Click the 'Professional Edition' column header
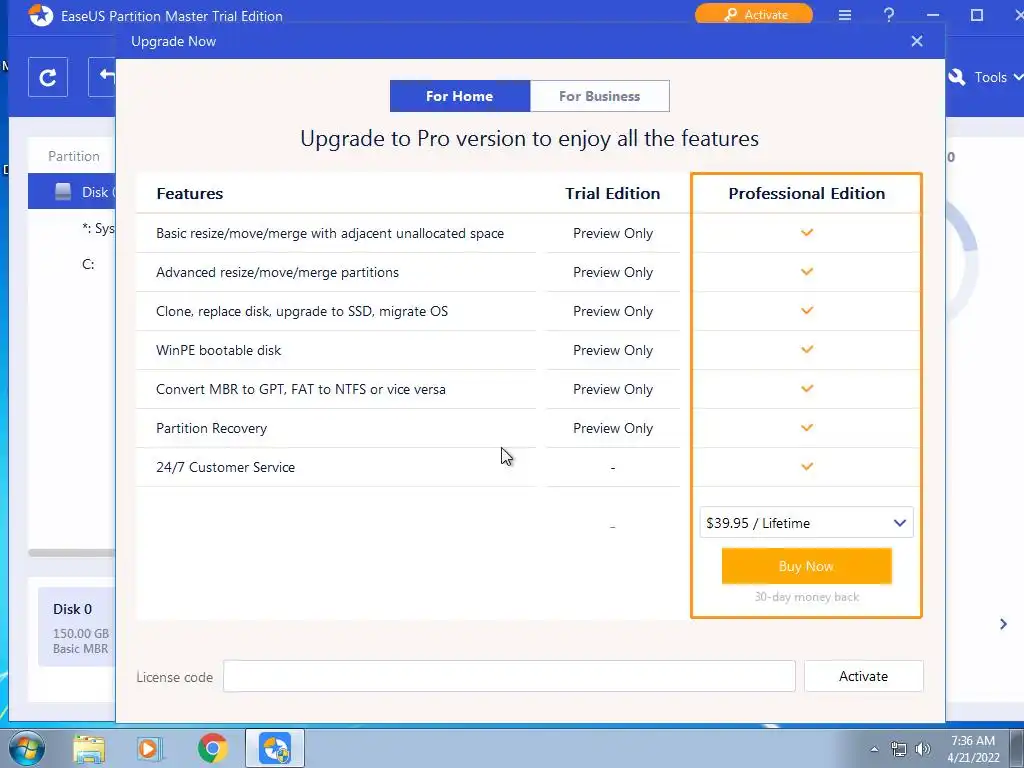Viewport: 1024px width, 768px height. [807, 193]
